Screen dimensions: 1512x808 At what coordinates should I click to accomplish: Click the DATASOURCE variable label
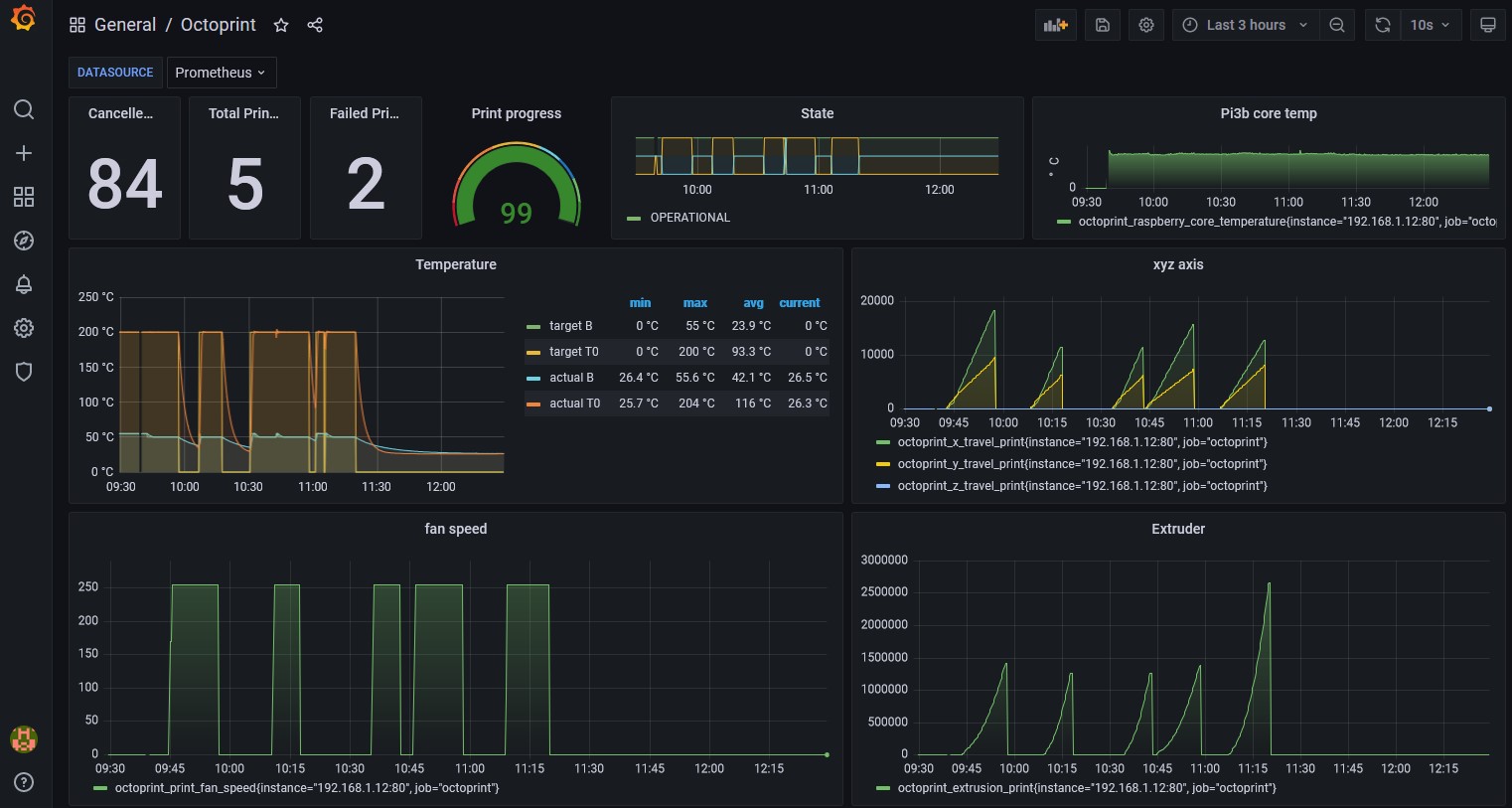click(115, 73)
